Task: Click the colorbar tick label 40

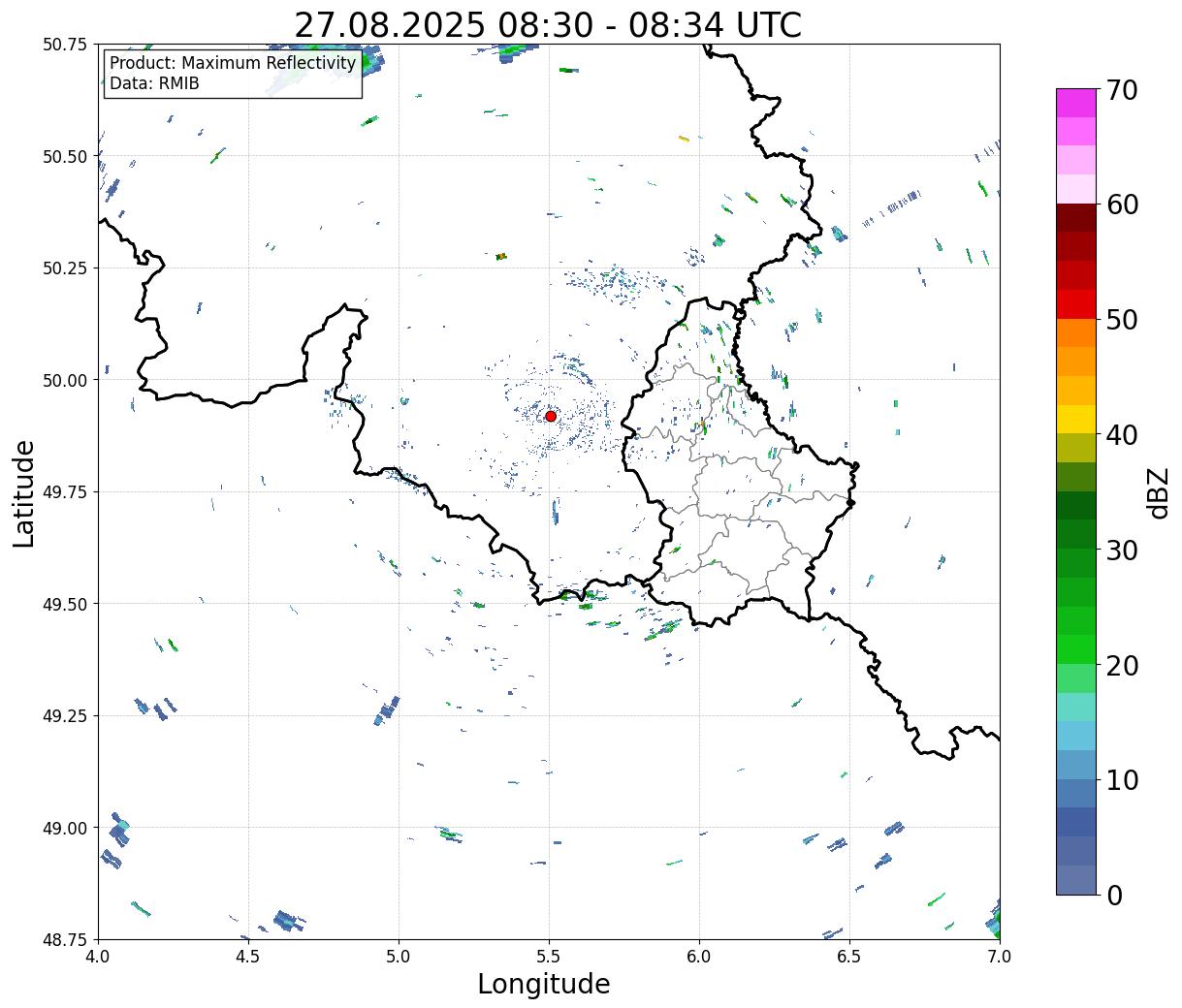Action: tap(1122, 434)
